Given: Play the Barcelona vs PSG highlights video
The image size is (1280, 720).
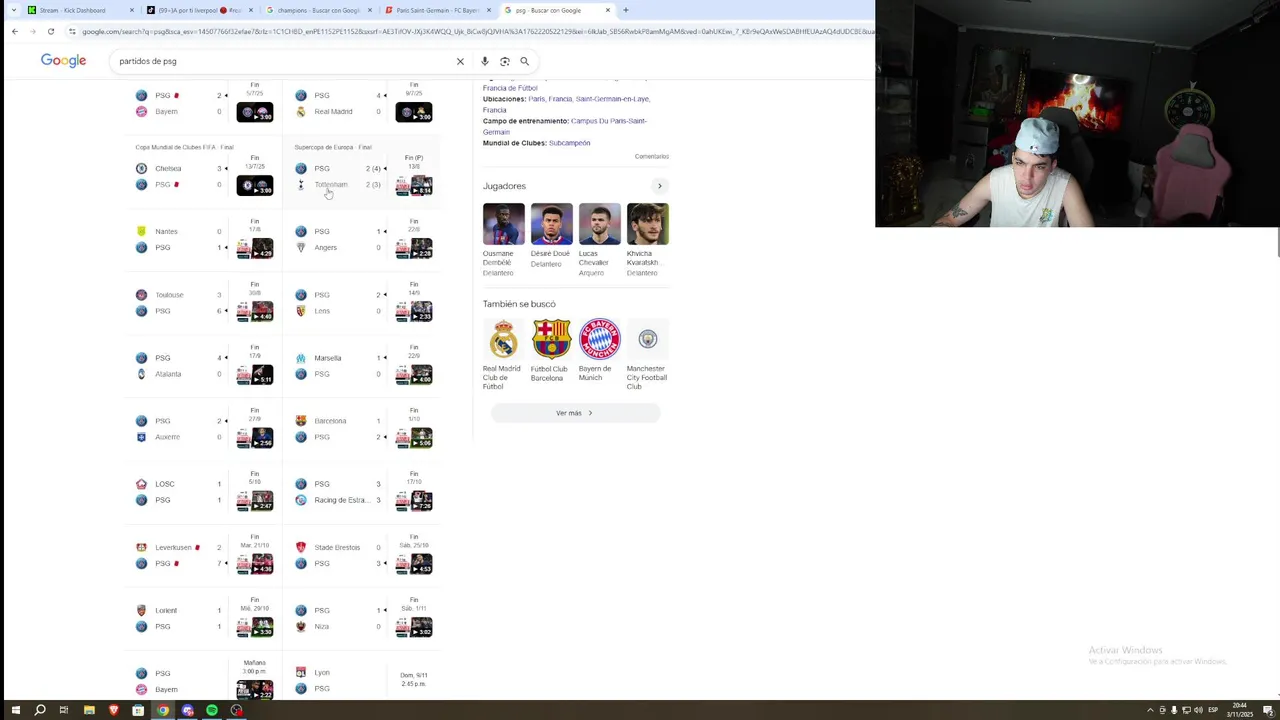Looking at the screenshot, I should pyautogui.click(x=414, y=438).
